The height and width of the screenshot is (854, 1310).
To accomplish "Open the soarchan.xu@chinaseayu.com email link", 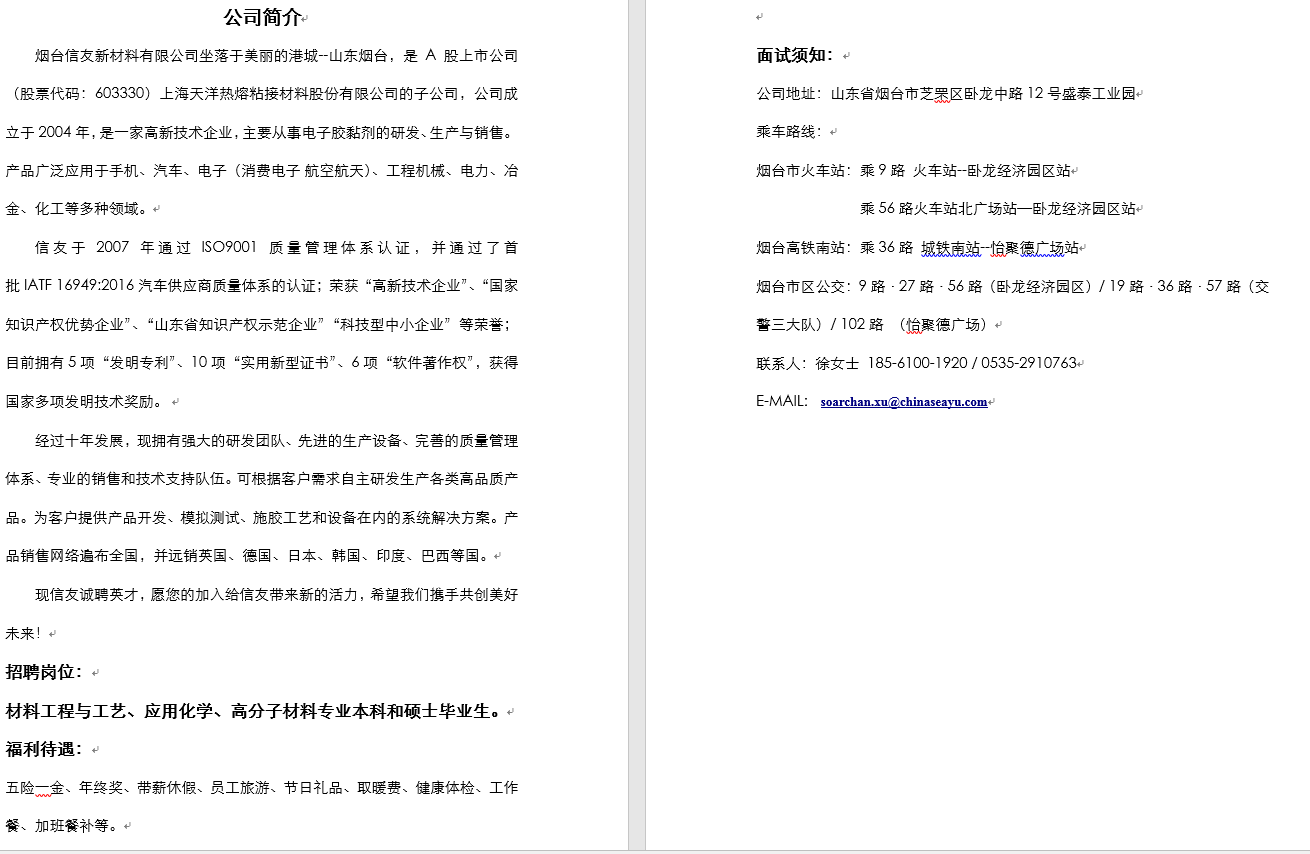I will 903,402.
